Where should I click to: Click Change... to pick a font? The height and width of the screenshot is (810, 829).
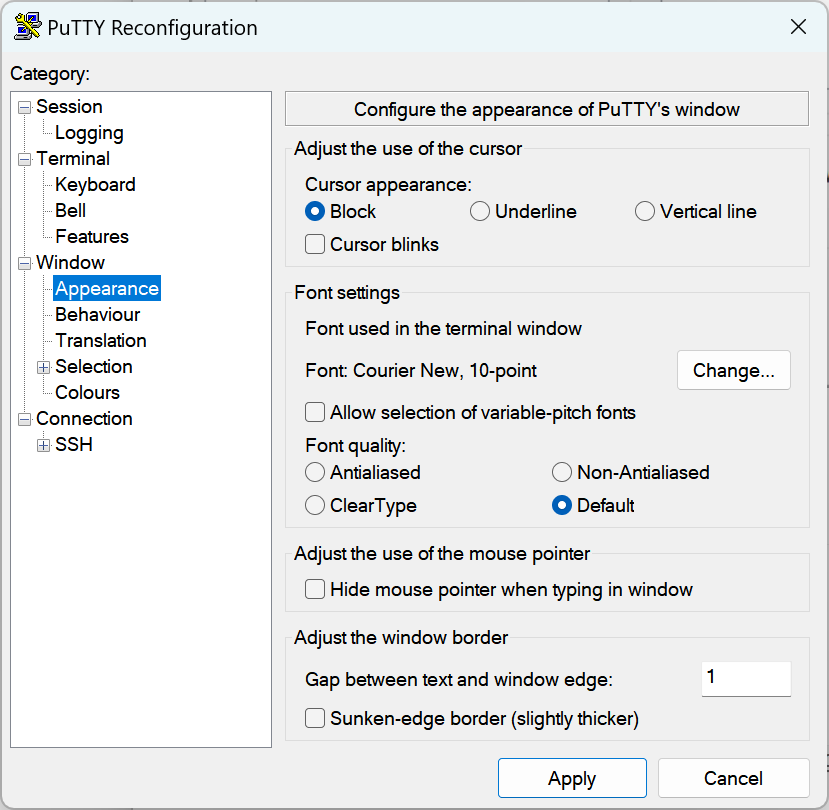pyautogui.click(x=733, y=370)
